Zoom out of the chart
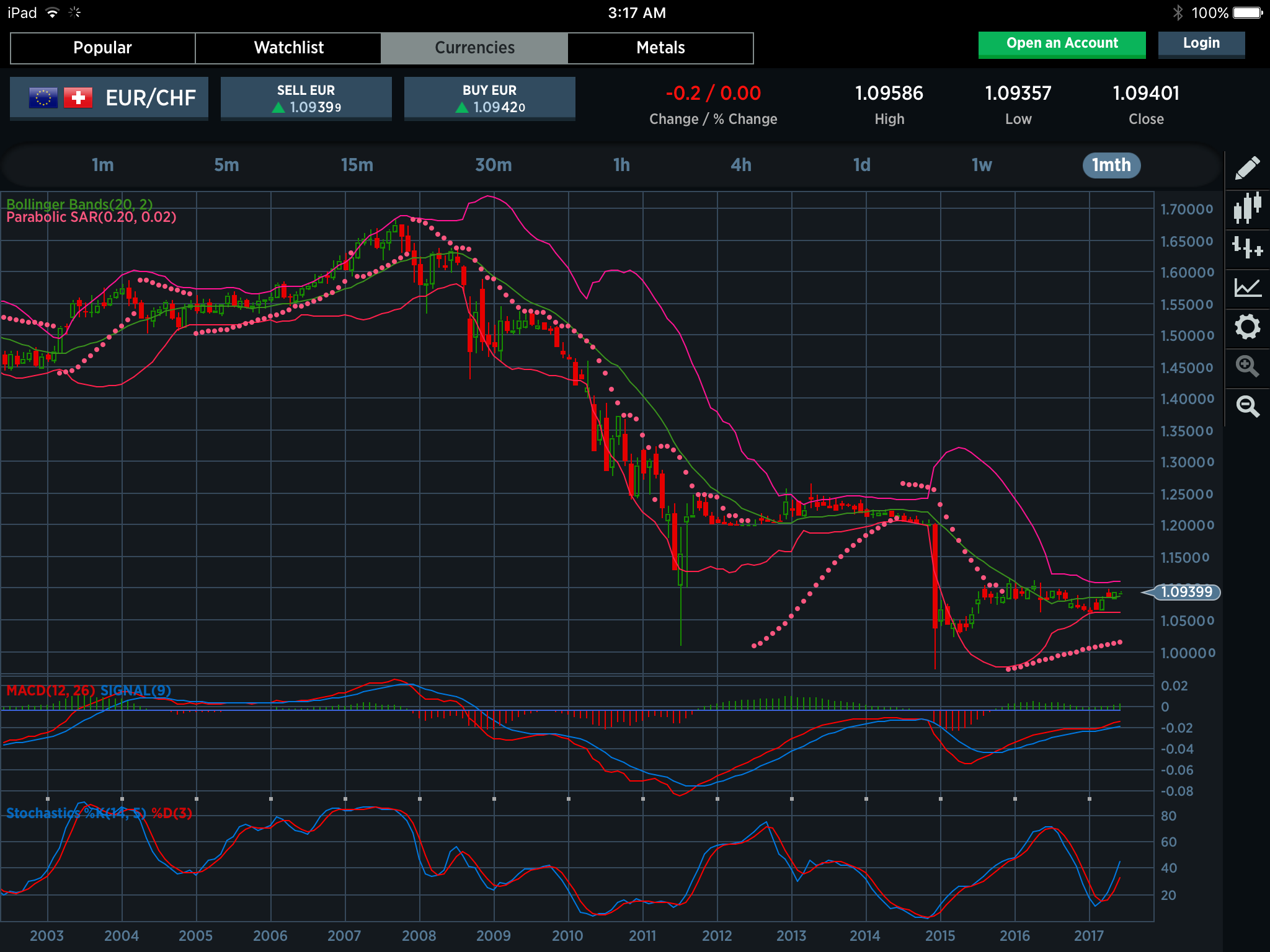The image size is (1270, 952). point(1247,406)
